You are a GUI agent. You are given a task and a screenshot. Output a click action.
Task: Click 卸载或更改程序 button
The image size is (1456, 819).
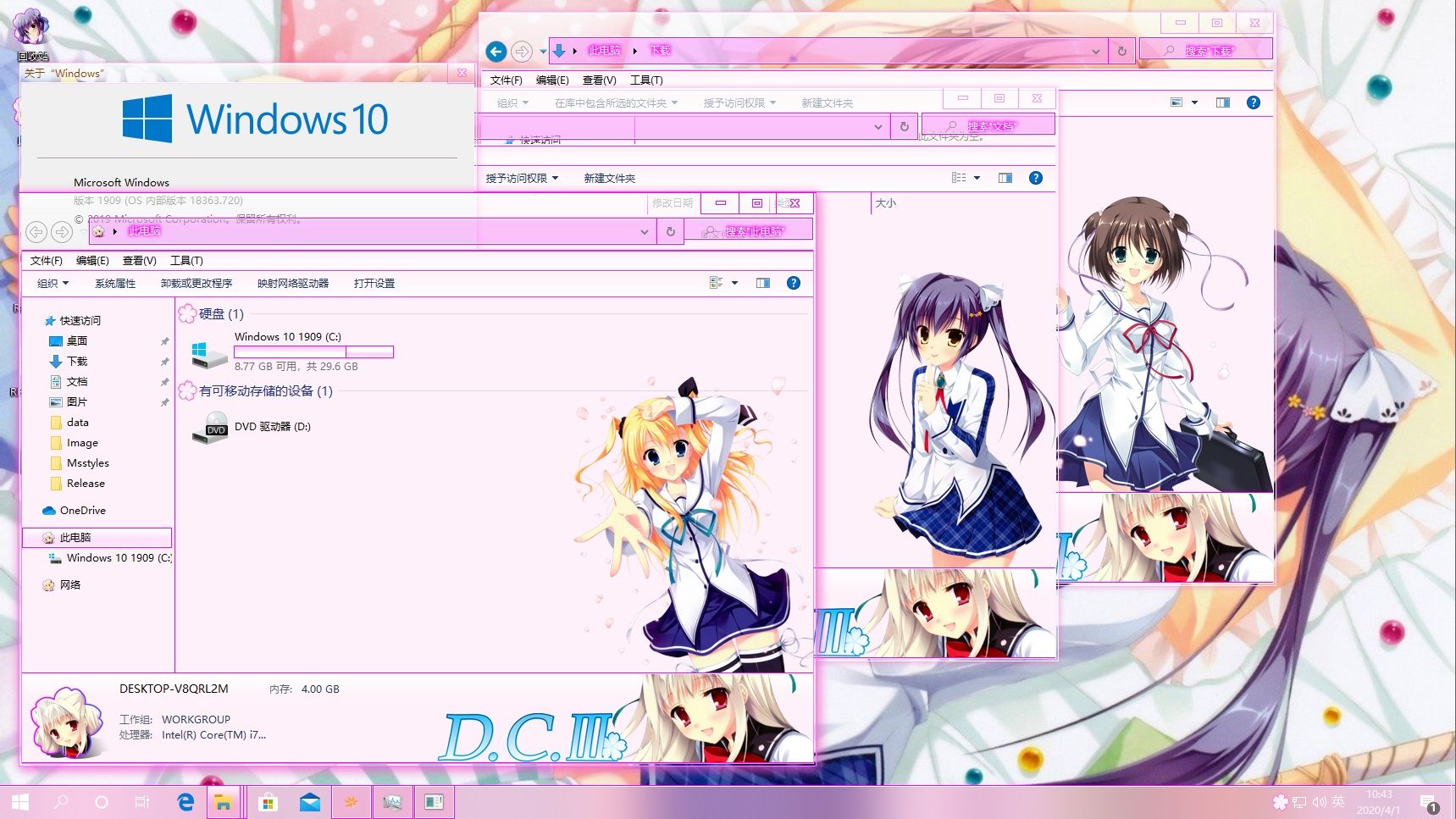tap(196, 283)
